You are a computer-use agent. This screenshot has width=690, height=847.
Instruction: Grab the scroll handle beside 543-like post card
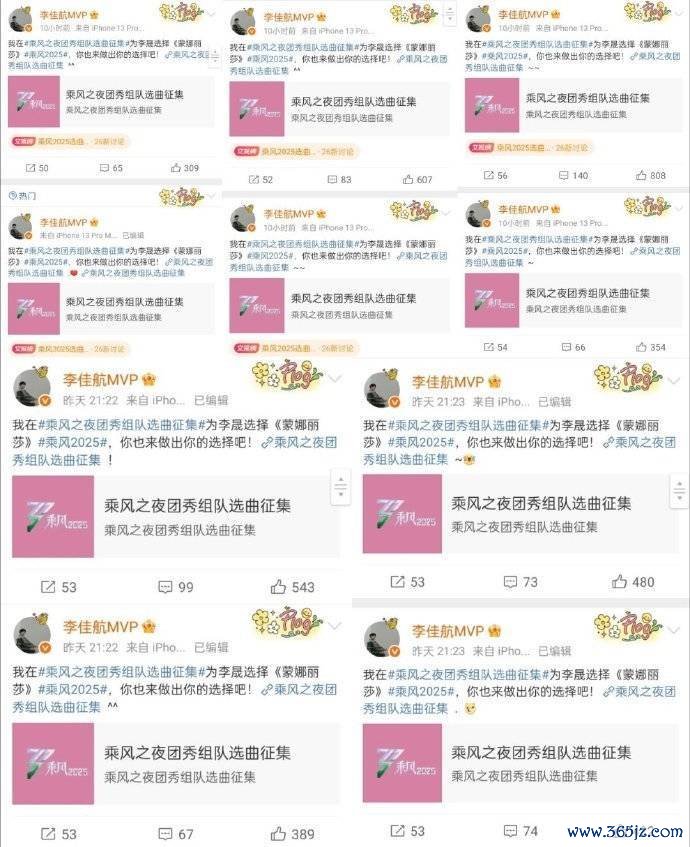coord(340,487)
